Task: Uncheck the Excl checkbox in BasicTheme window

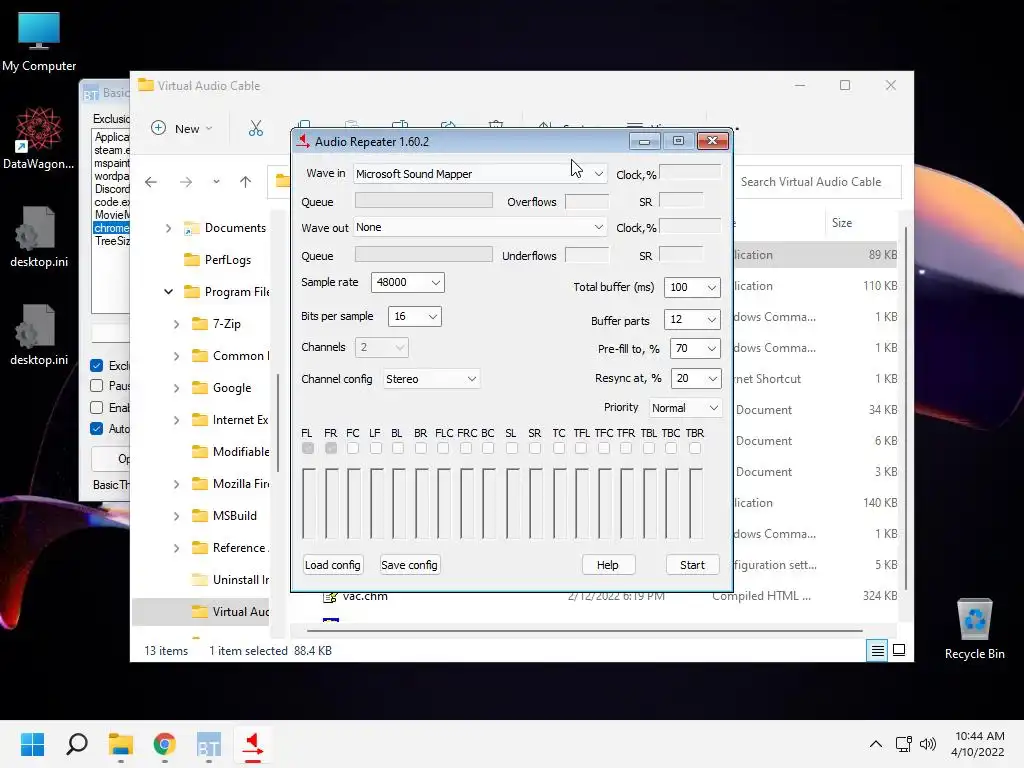Action: 97,365
